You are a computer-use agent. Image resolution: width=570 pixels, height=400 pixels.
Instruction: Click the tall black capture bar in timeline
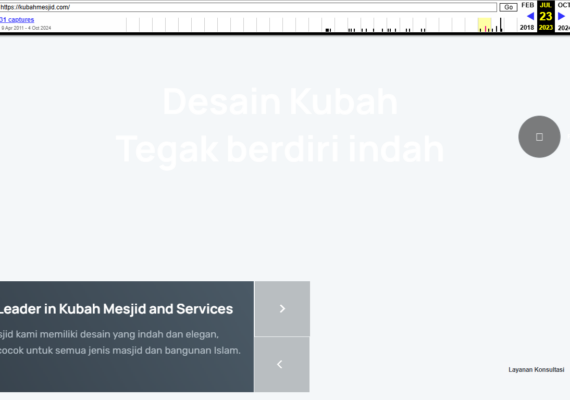point(500,25)
